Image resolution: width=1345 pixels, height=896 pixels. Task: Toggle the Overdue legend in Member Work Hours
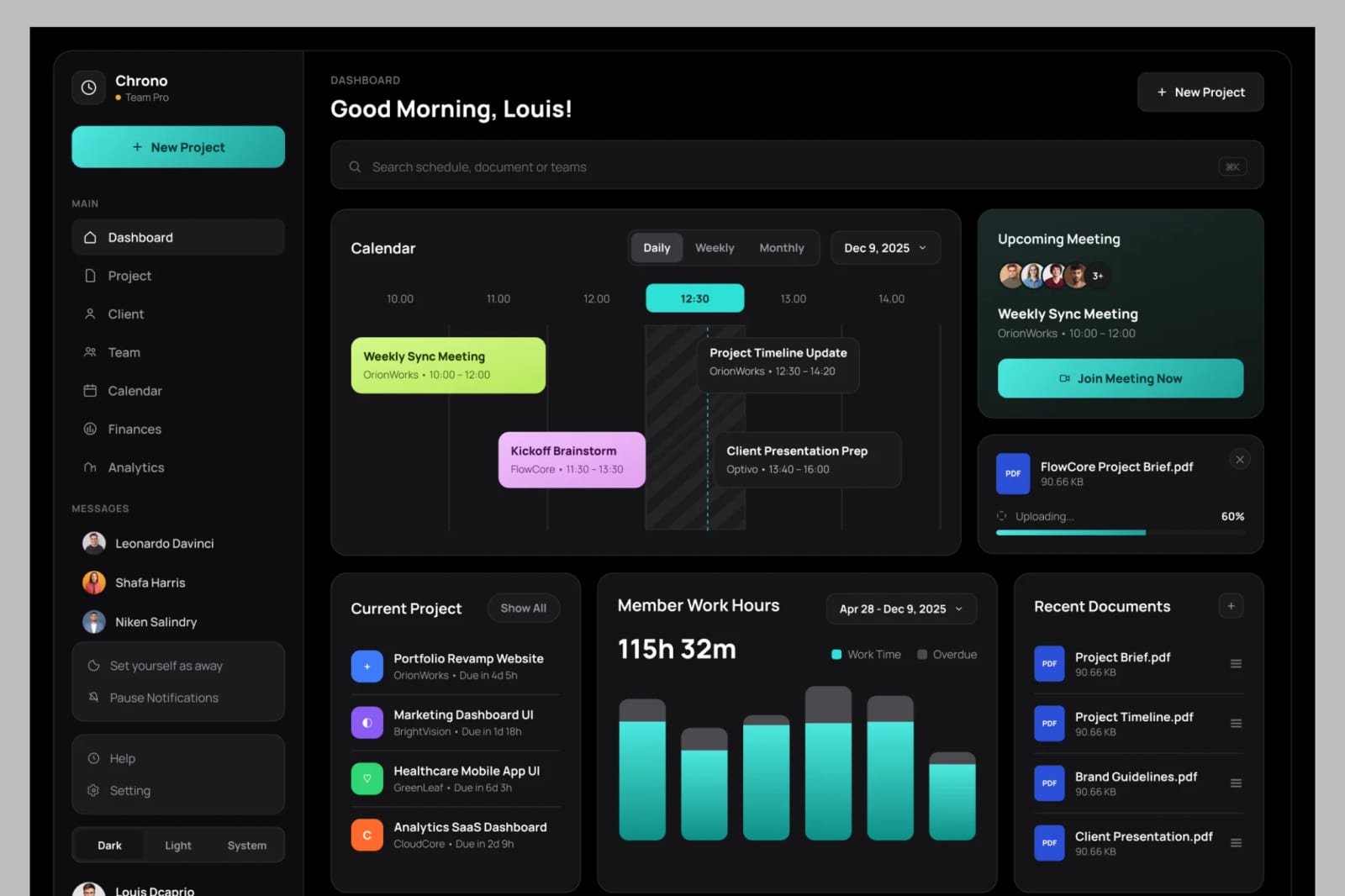[947, 655]
